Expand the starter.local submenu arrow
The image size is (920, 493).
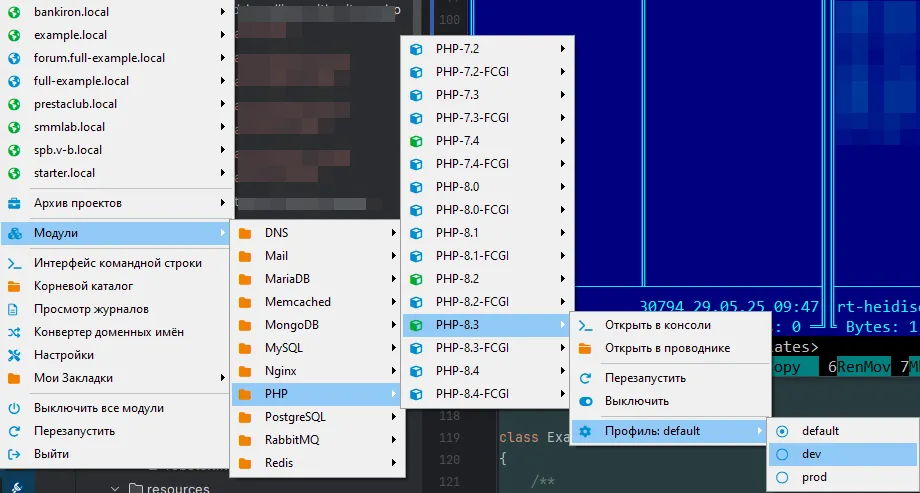223,173
